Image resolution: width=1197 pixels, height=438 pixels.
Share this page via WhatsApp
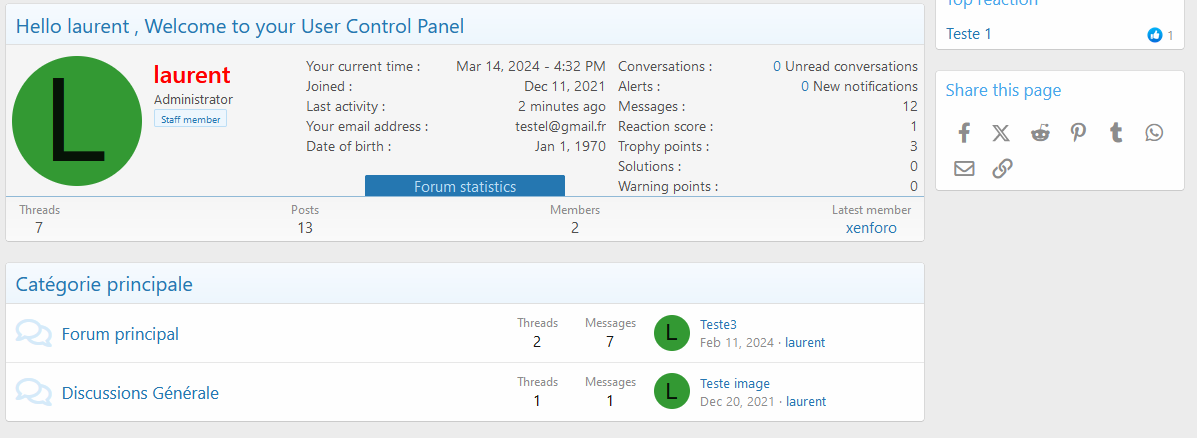[x=1154, y=133]
